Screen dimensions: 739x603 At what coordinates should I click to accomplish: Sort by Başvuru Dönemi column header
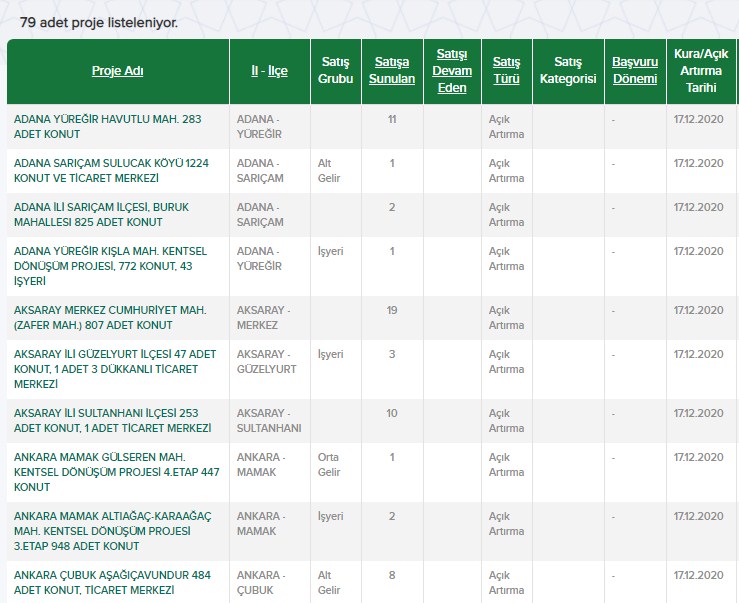pos(634,71)
